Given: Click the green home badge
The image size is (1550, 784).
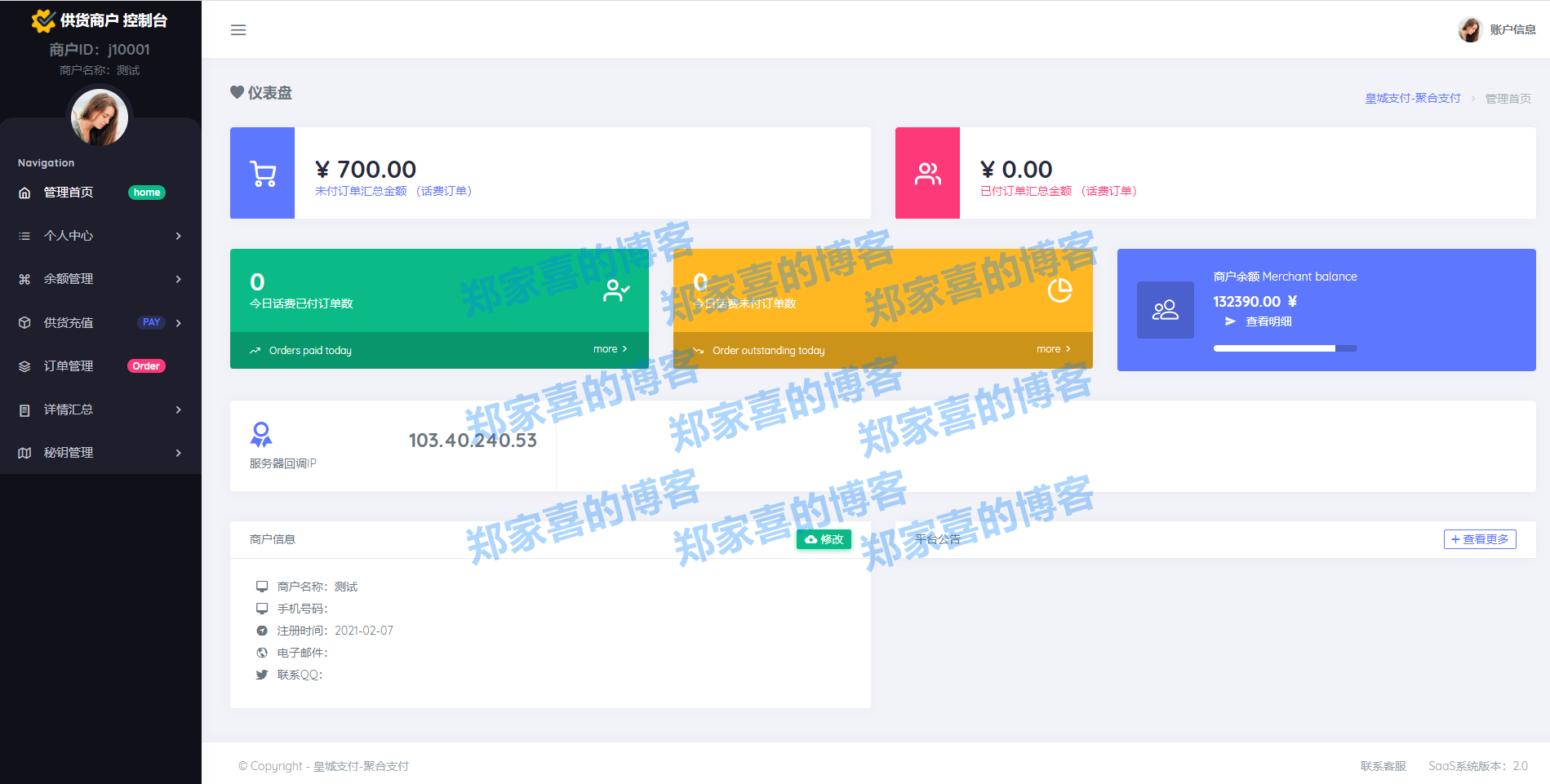Looking at the screenshot, I should click(x=147, y=193).
